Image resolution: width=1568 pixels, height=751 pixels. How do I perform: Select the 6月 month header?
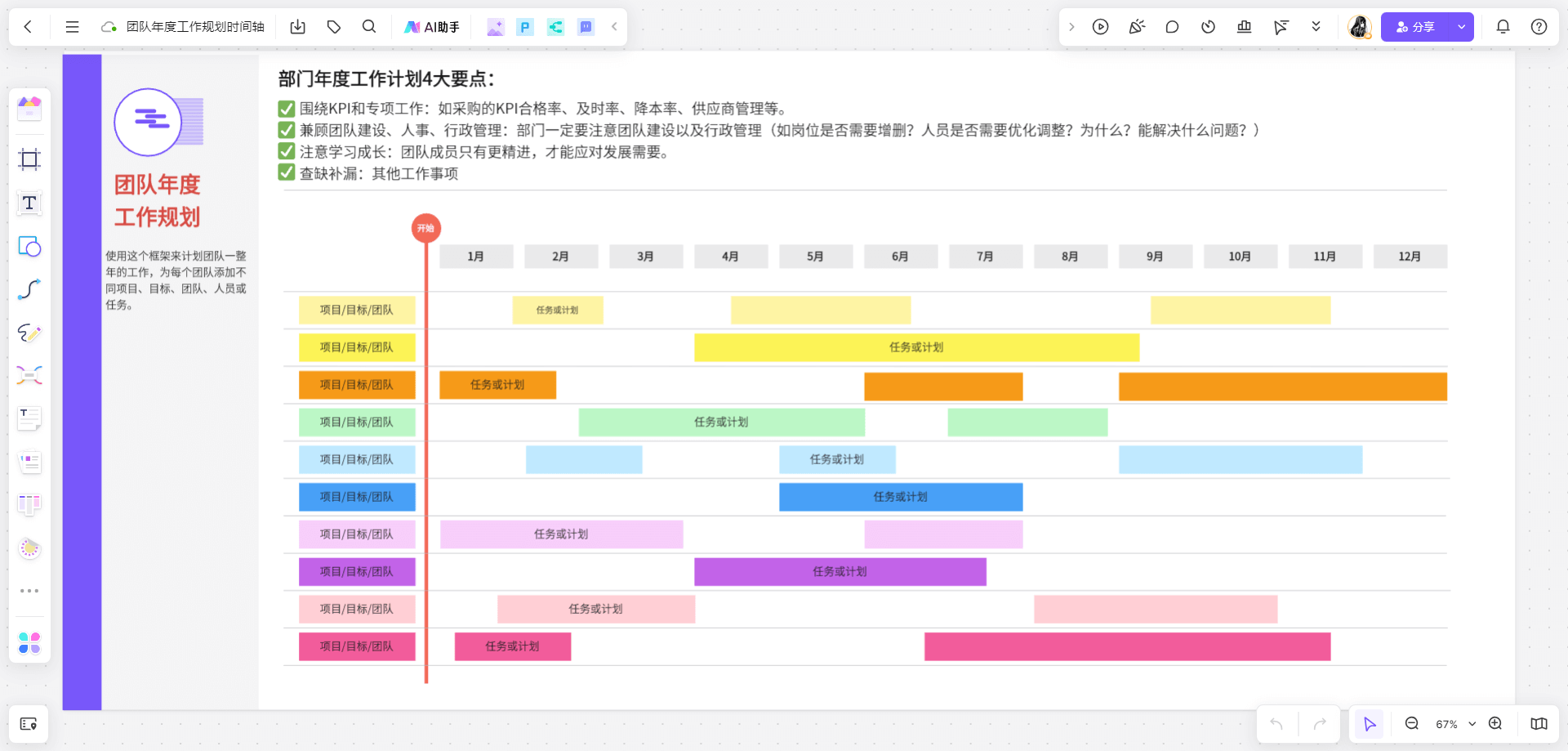(x=901, y=257)
